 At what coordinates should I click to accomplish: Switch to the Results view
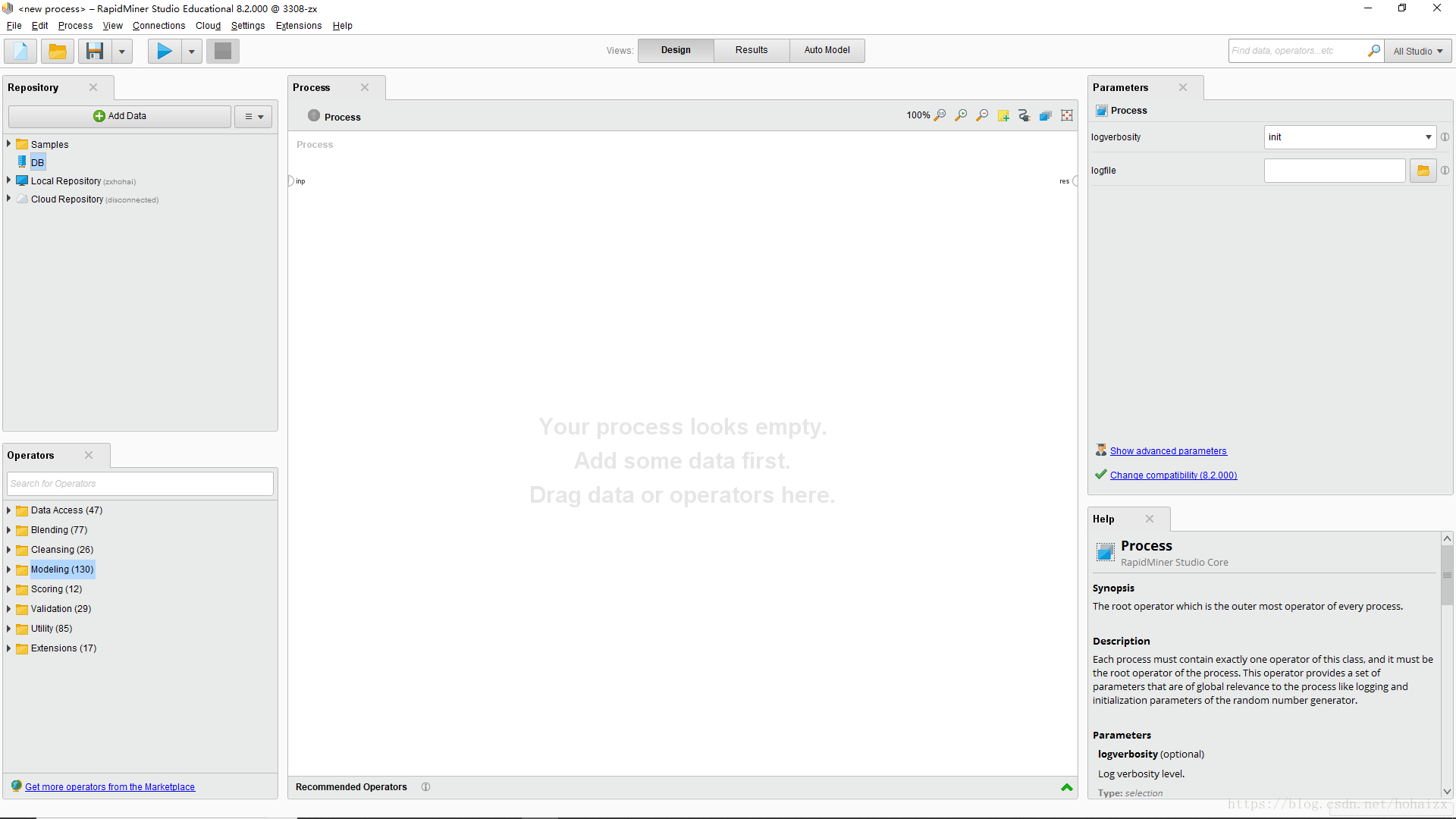(x=751, y=50)
